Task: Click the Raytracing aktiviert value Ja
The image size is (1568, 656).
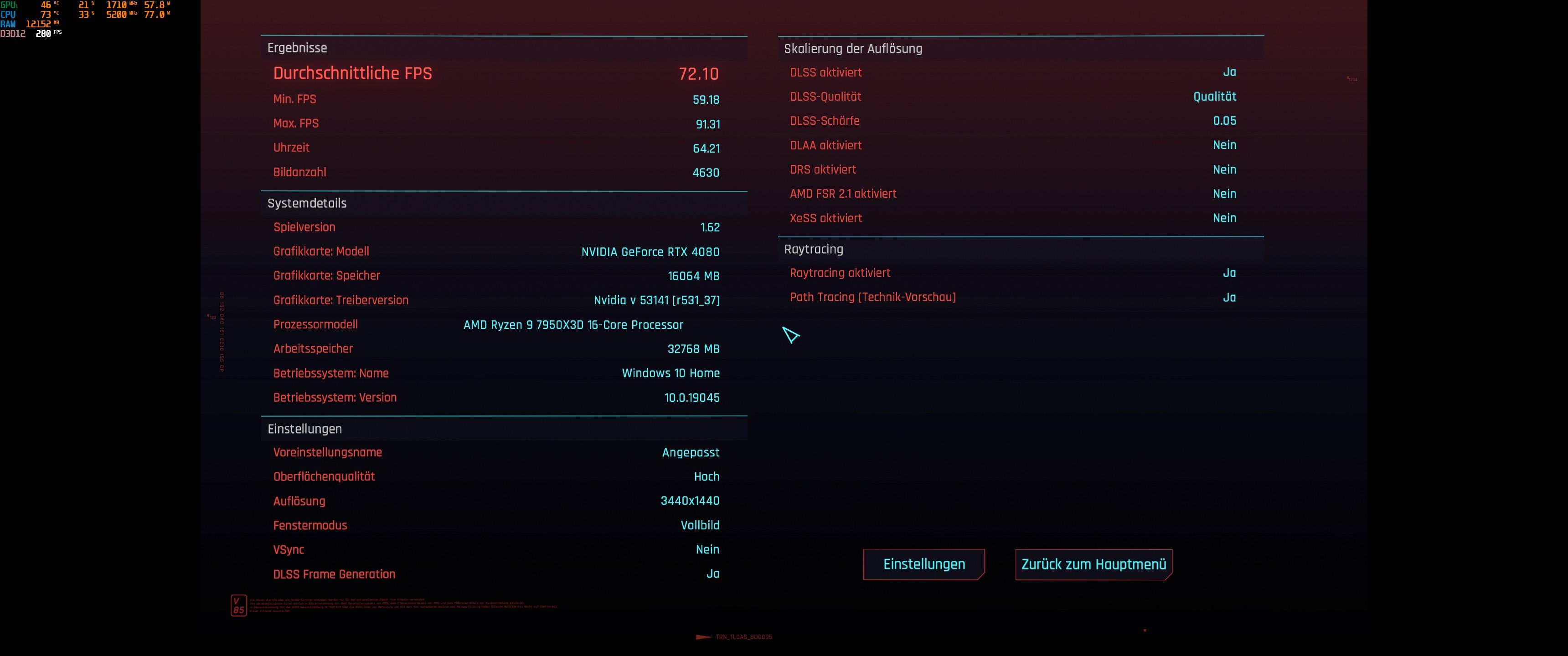Action: pos(1229,272)
